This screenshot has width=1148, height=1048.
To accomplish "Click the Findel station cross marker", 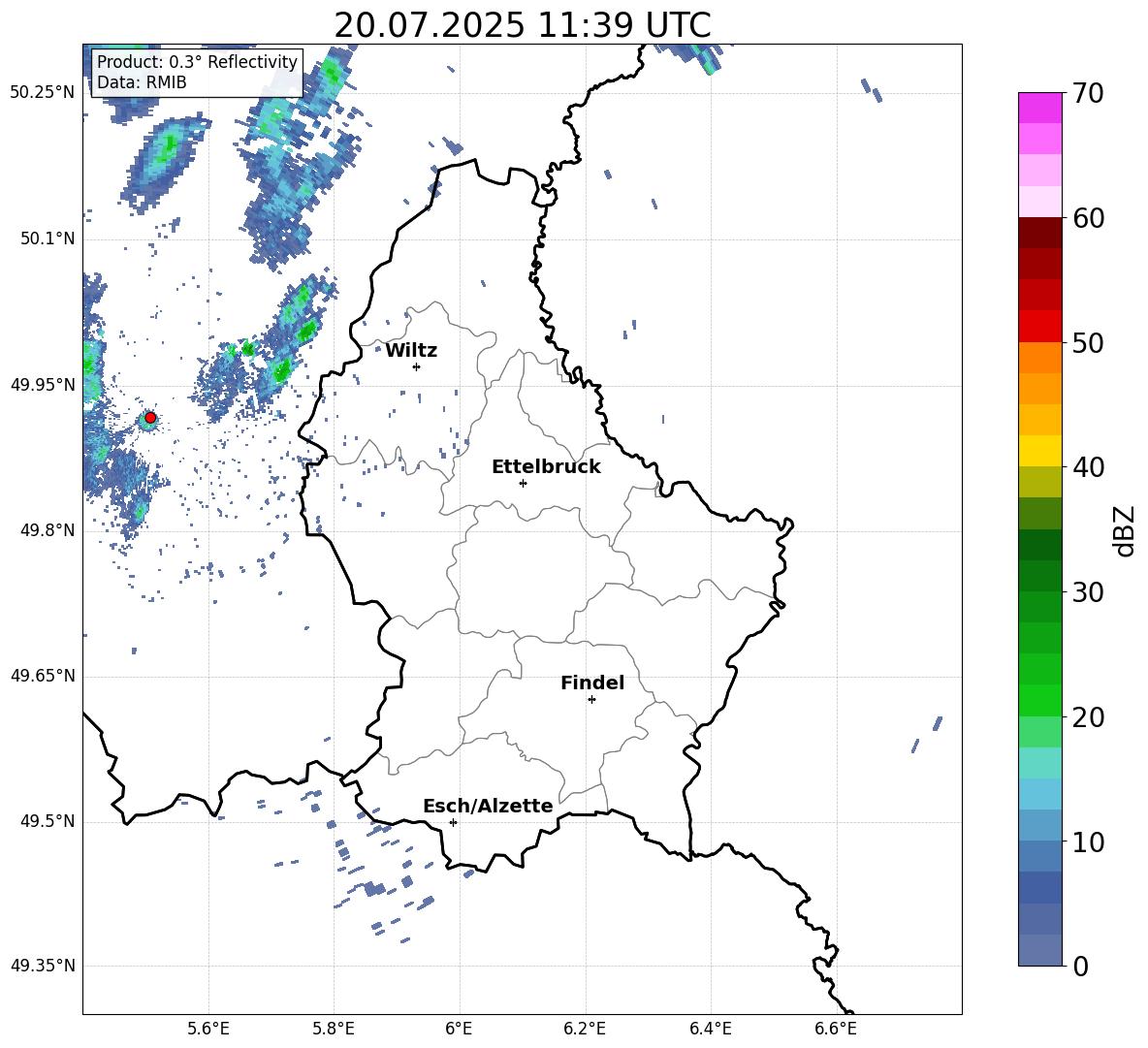I will 591,700.
